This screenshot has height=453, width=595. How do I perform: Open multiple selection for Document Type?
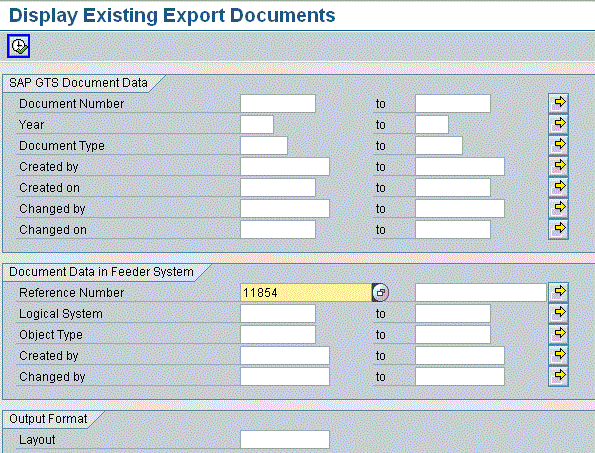click(558, 145)
